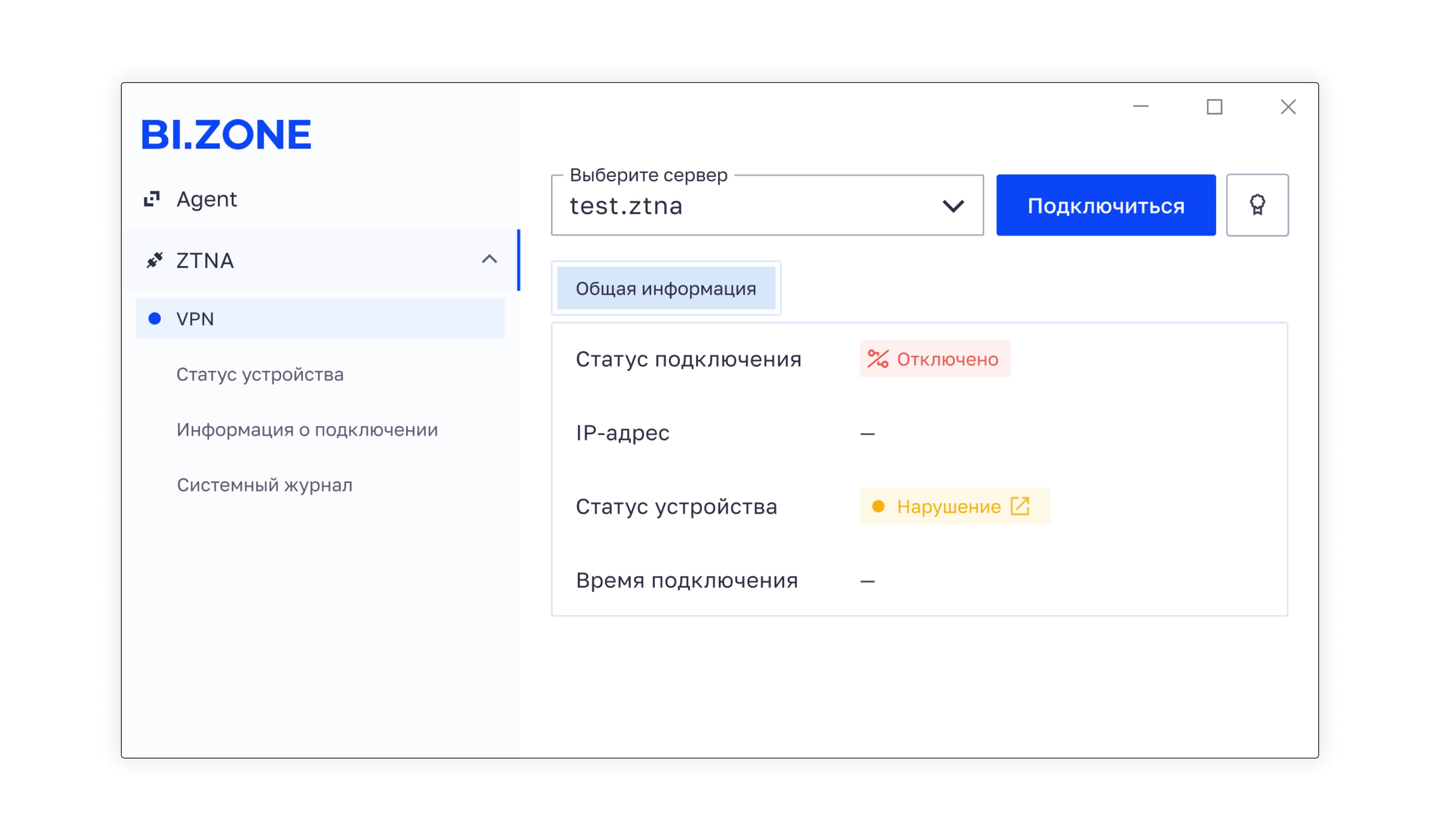The height and width of the screenshot is (840, 1440).
Task: Open the server dropdown arrow
Action: (x=953, y=206)
